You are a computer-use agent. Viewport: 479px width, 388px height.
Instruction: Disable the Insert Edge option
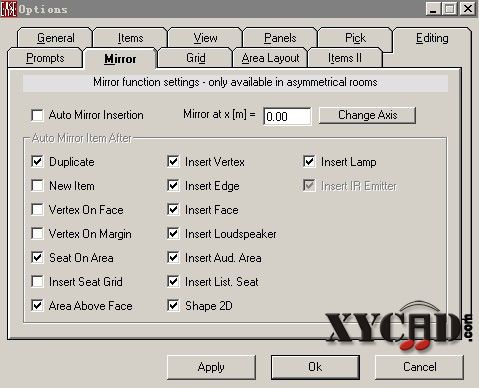coord(173,186)
